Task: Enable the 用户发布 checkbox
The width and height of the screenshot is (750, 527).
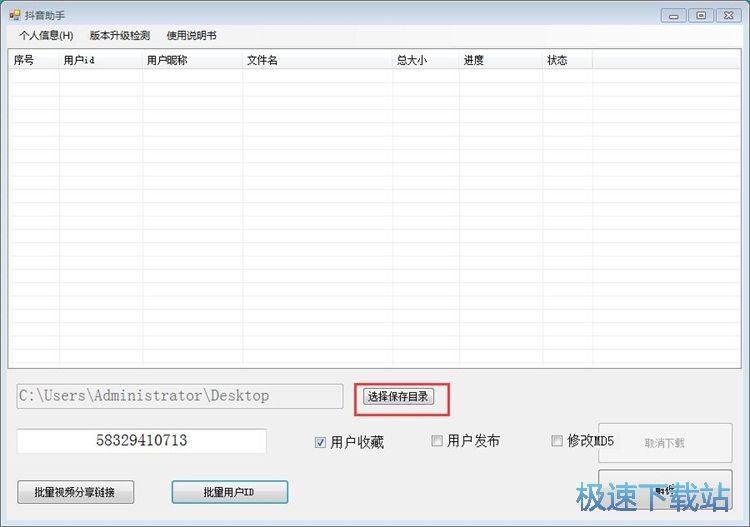Action: [437, 441]
